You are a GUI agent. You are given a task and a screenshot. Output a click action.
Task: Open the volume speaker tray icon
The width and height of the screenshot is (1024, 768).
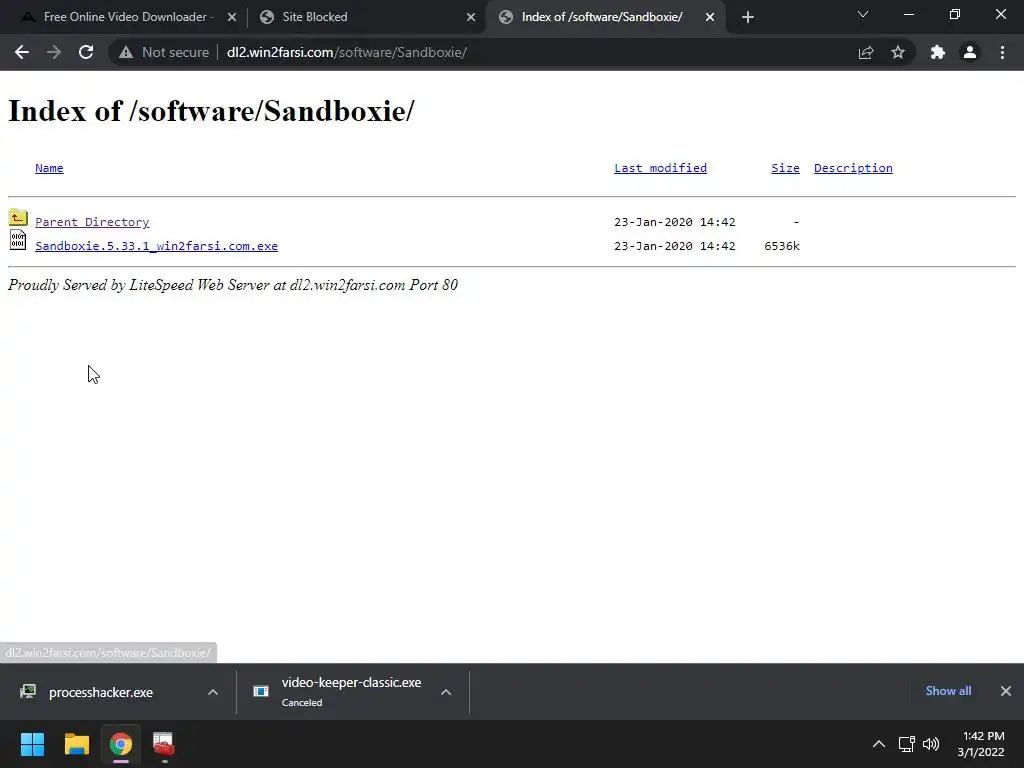pos(931,744)
